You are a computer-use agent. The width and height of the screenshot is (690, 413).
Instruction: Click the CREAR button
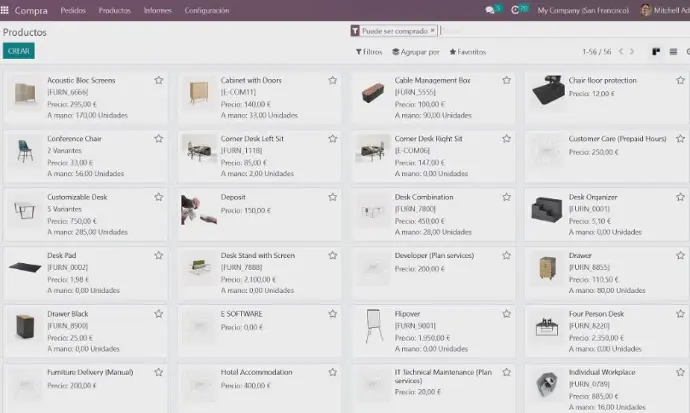point(18,51)
